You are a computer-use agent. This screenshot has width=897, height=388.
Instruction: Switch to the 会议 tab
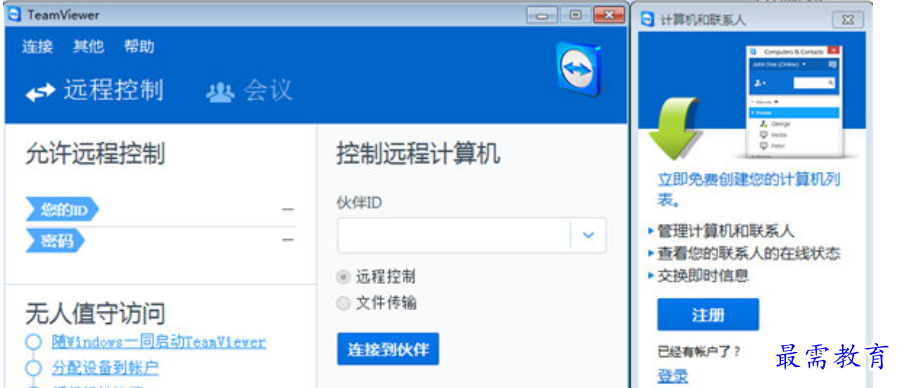pos(249,90)
